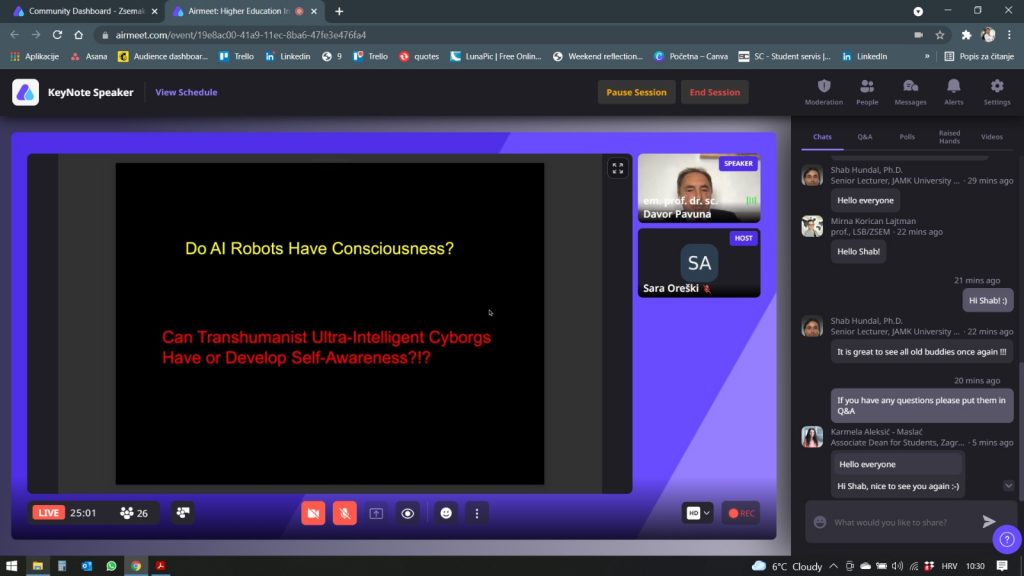
Task: Open Popis za čitanje reading list
Action: [979, 56]
